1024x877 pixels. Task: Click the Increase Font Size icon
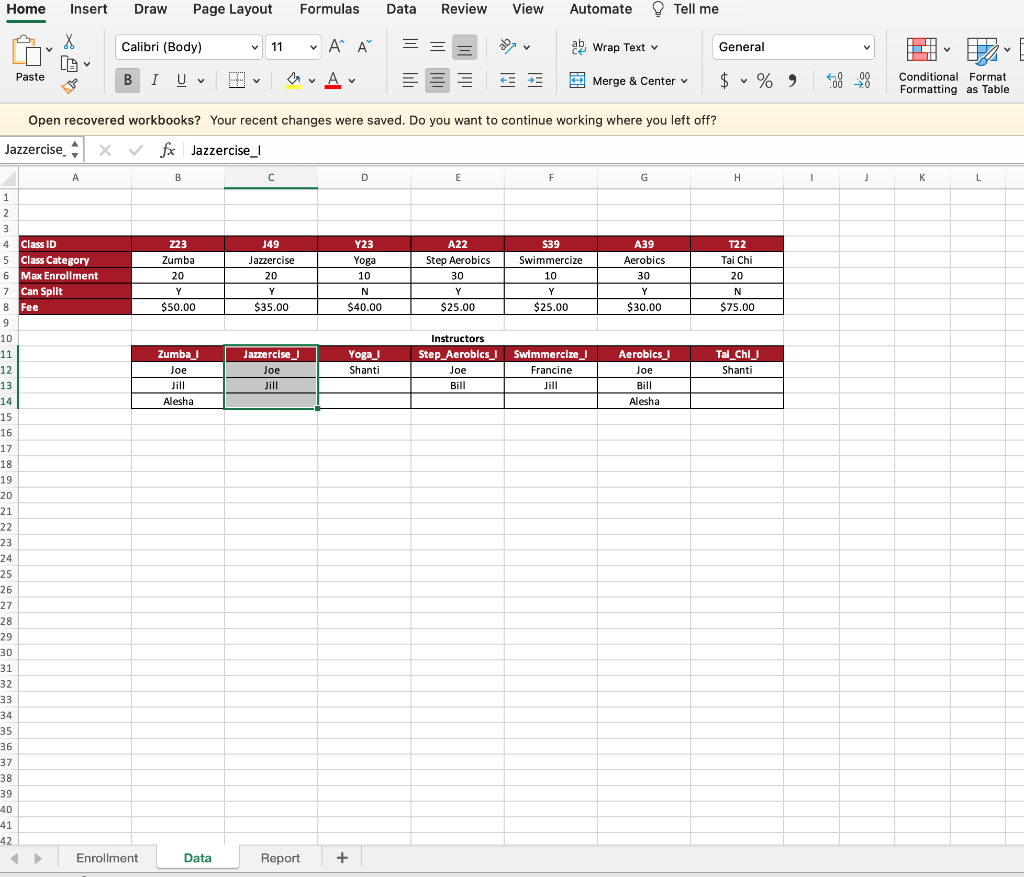(x=335, y=47)
